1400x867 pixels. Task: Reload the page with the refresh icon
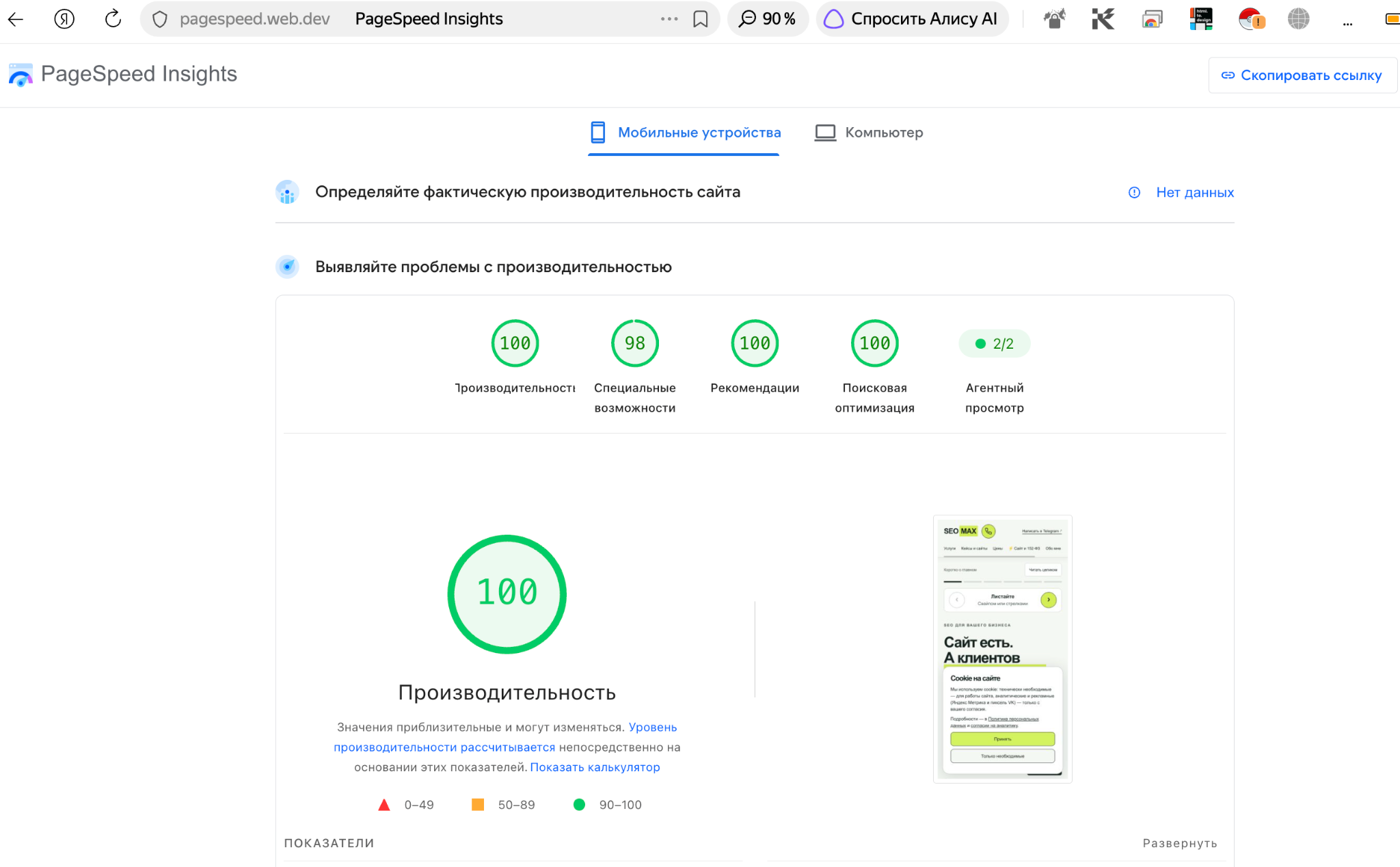tap(113, 18)
